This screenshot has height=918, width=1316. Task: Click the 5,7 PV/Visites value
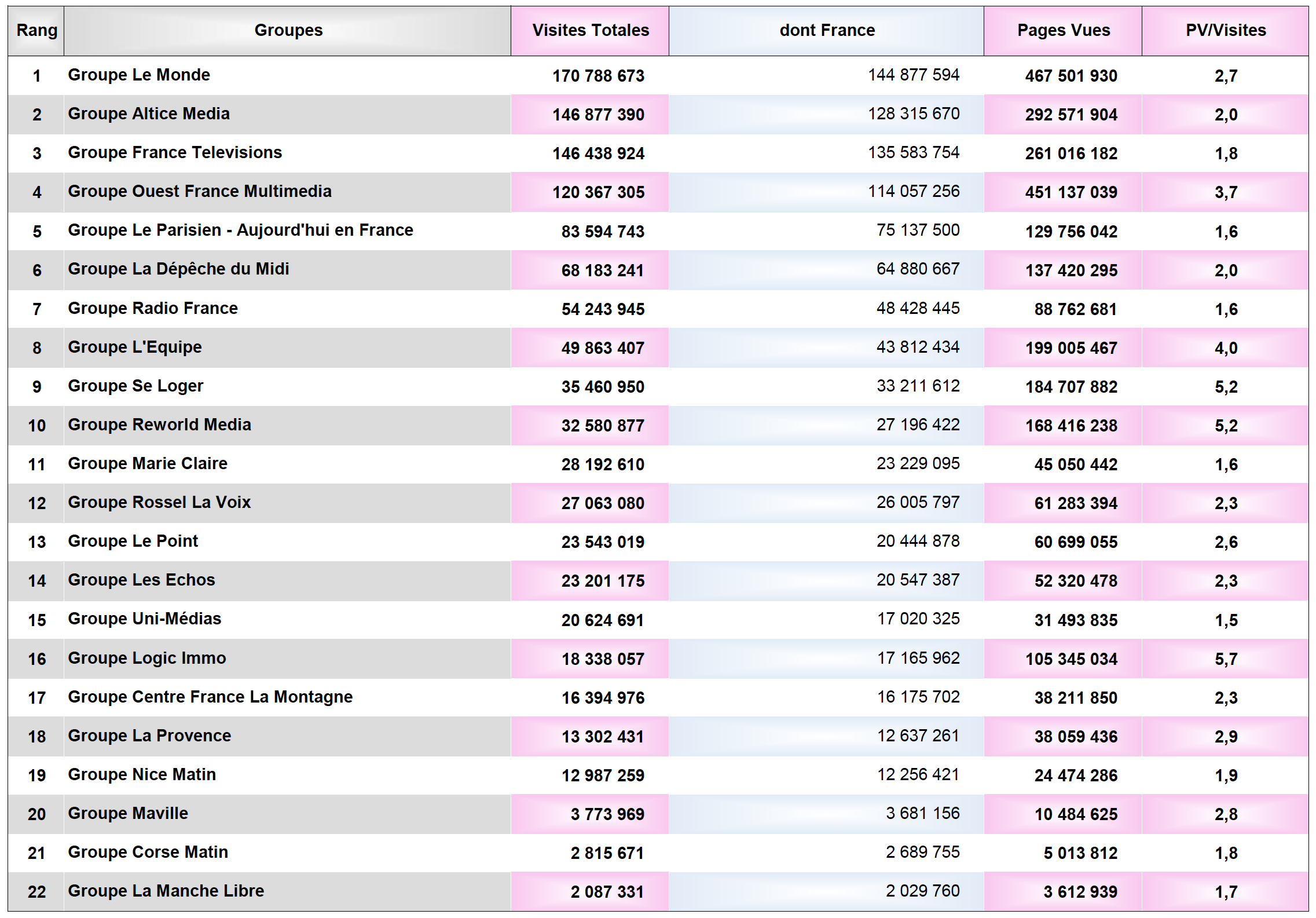click(1226, 659)
